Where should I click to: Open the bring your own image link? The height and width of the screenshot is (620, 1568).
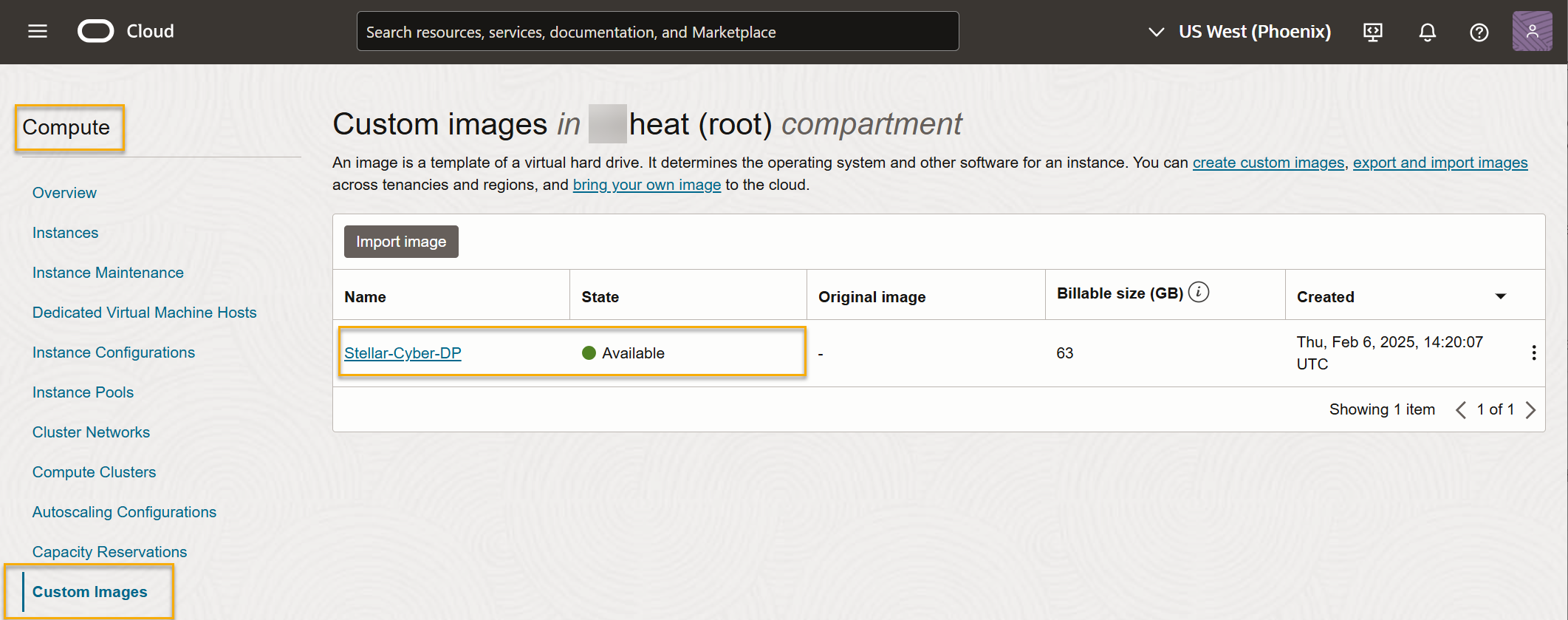click(646, 185)
